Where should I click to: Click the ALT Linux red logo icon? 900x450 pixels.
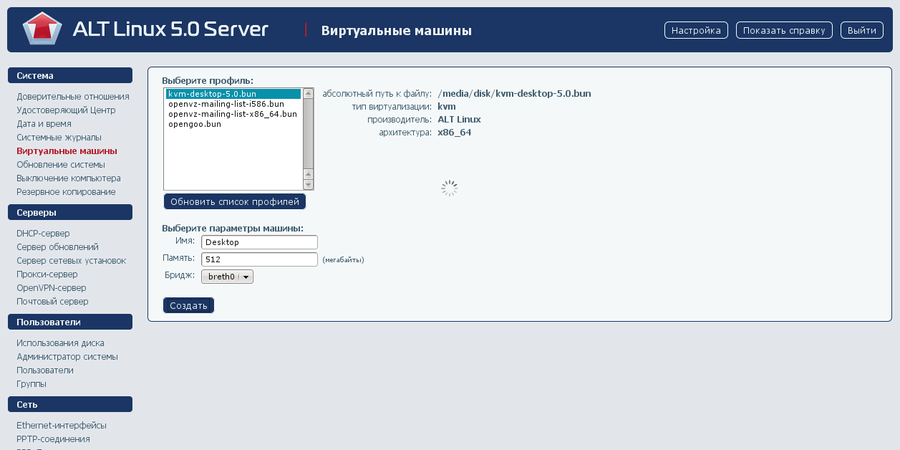pyautogui.click(x=42, y=28)
